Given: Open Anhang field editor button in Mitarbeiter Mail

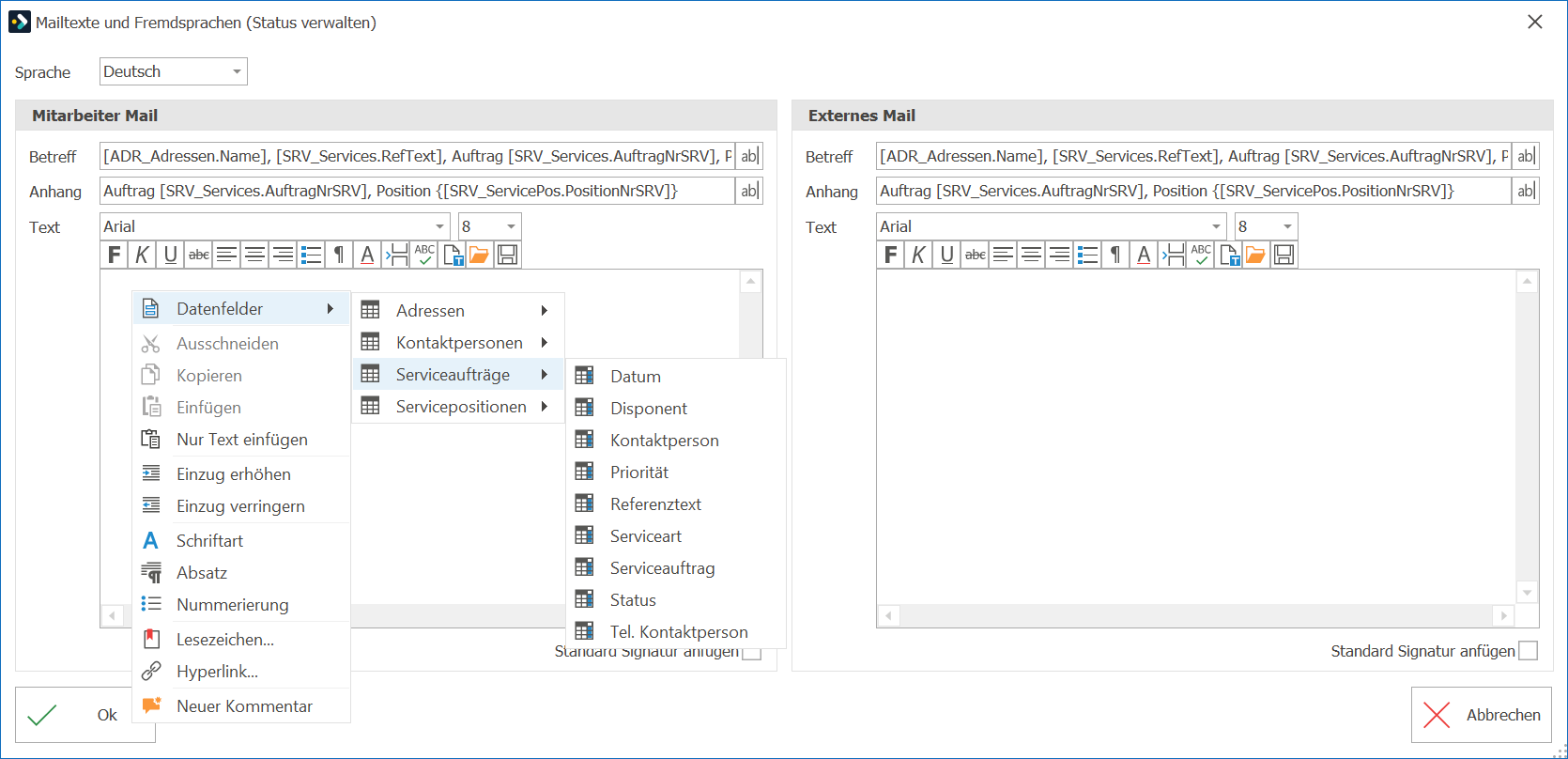Looking at the screenshot, I should (x=749, y=191).
